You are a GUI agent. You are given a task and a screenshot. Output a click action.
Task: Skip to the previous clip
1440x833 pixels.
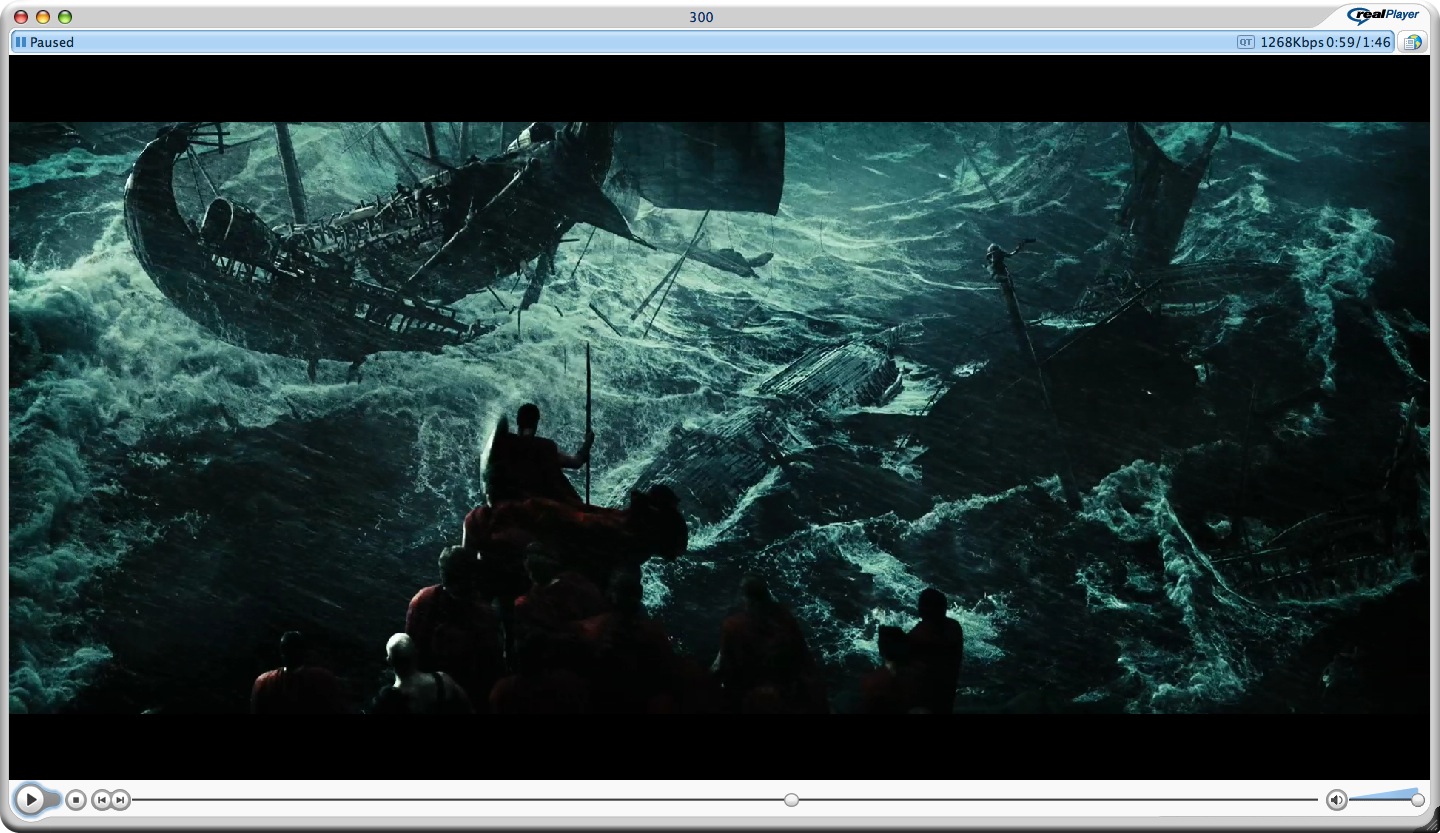(x=101, y=800)
